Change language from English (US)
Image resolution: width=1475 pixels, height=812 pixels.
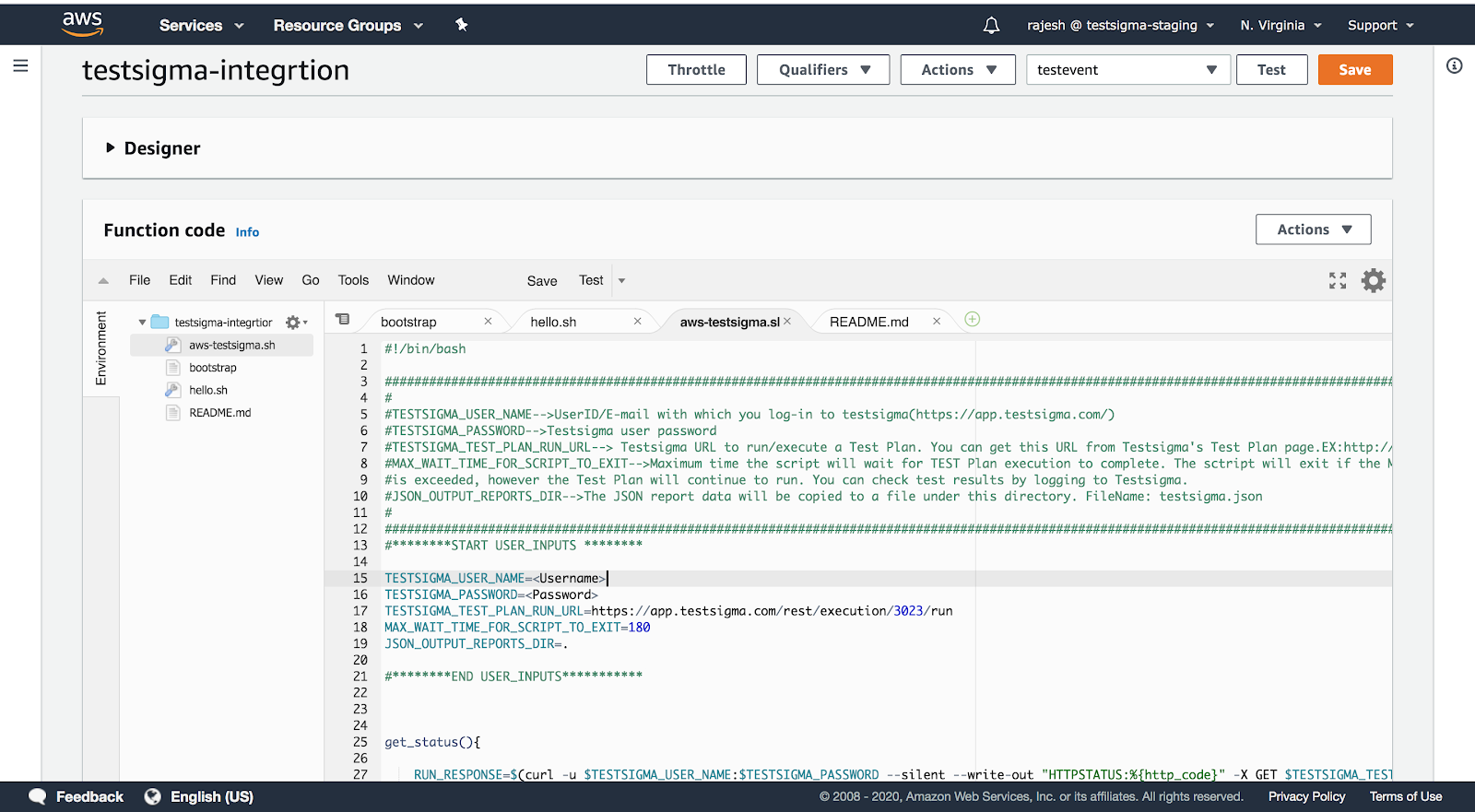(199, 796)
